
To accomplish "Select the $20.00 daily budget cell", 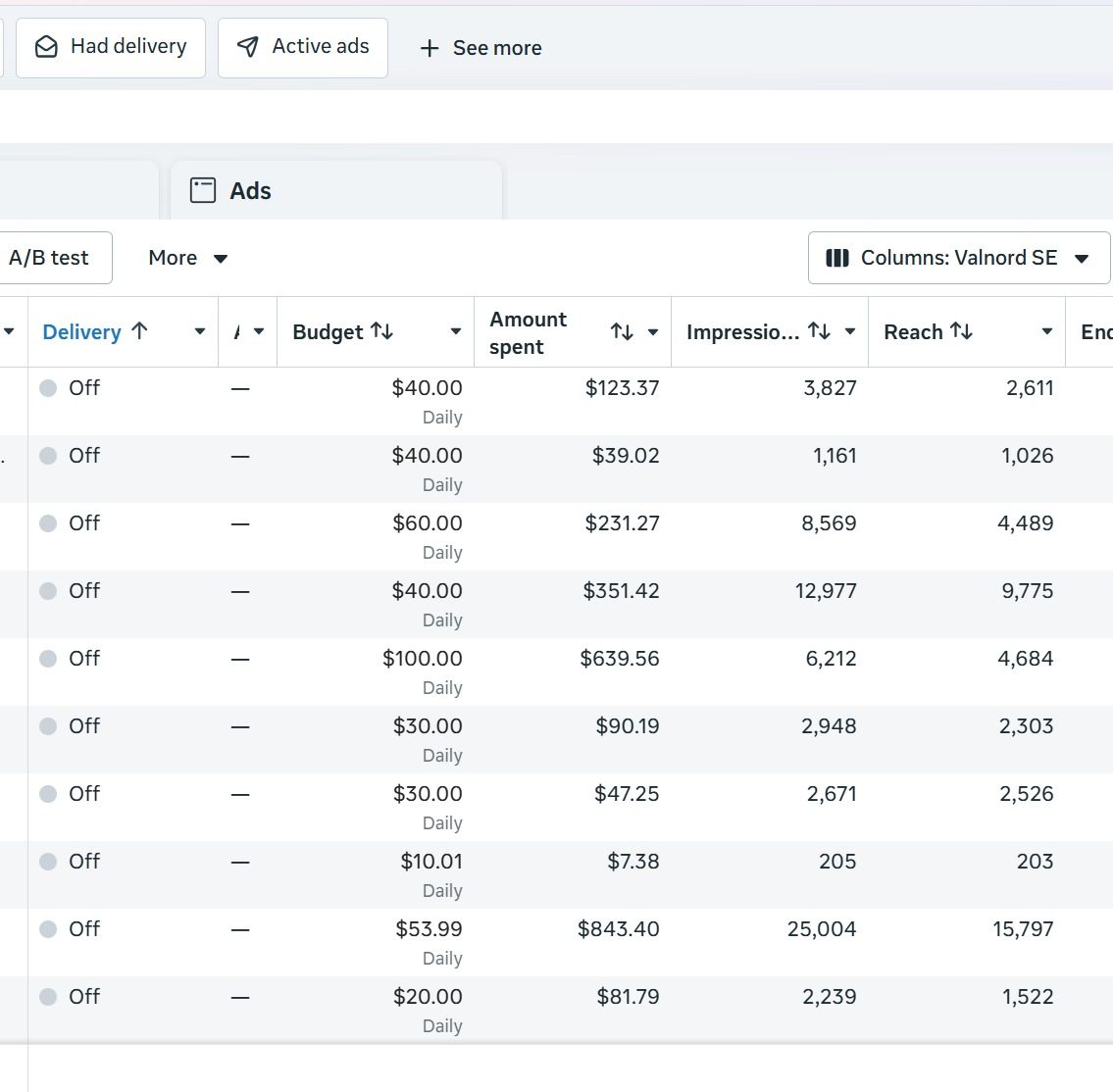I will pyautogui.click(x=376, y=1010).
